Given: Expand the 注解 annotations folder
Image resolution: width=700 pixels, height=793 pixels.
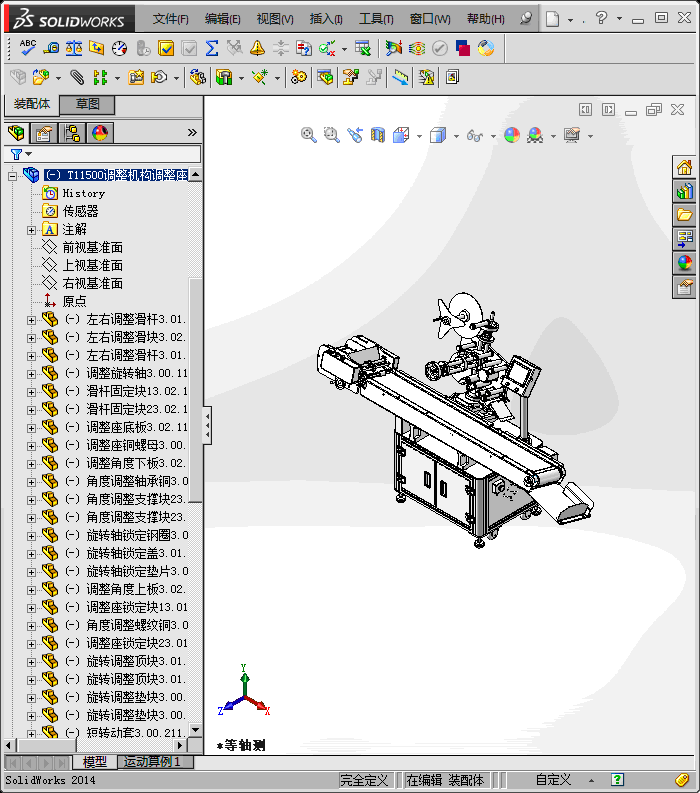Looking at the screenshot, I should pyautogui.click(x=31, y=230).
